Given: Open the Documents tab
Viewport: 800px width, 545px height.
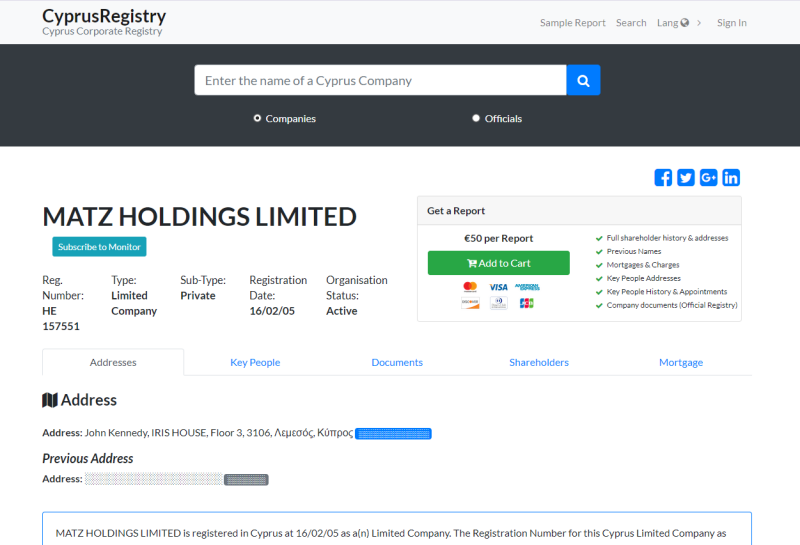Looking at the screenshot, I should point(397,362).
